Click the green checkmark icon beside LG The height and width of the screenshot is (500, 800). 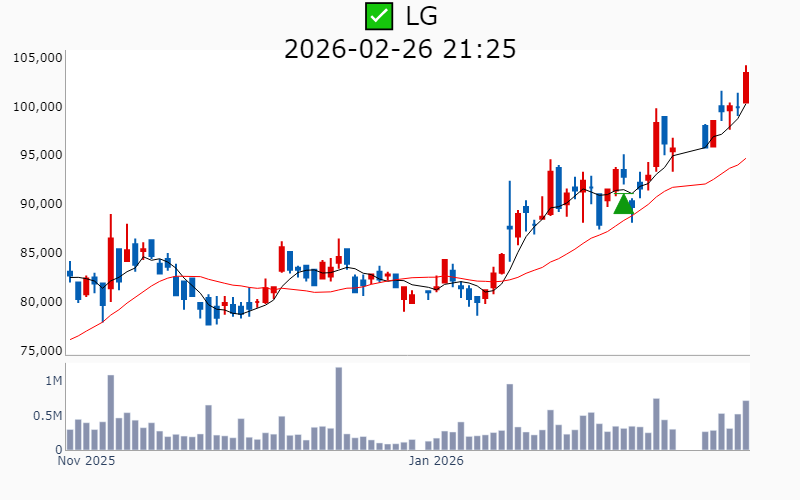(x=379, y=15)
